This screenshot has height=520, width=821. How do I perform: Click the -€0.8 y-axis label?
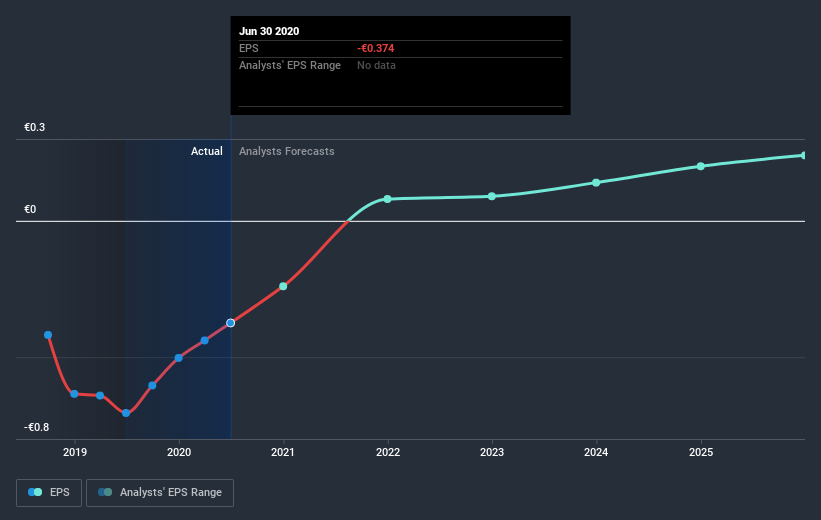tap(37, 427)
